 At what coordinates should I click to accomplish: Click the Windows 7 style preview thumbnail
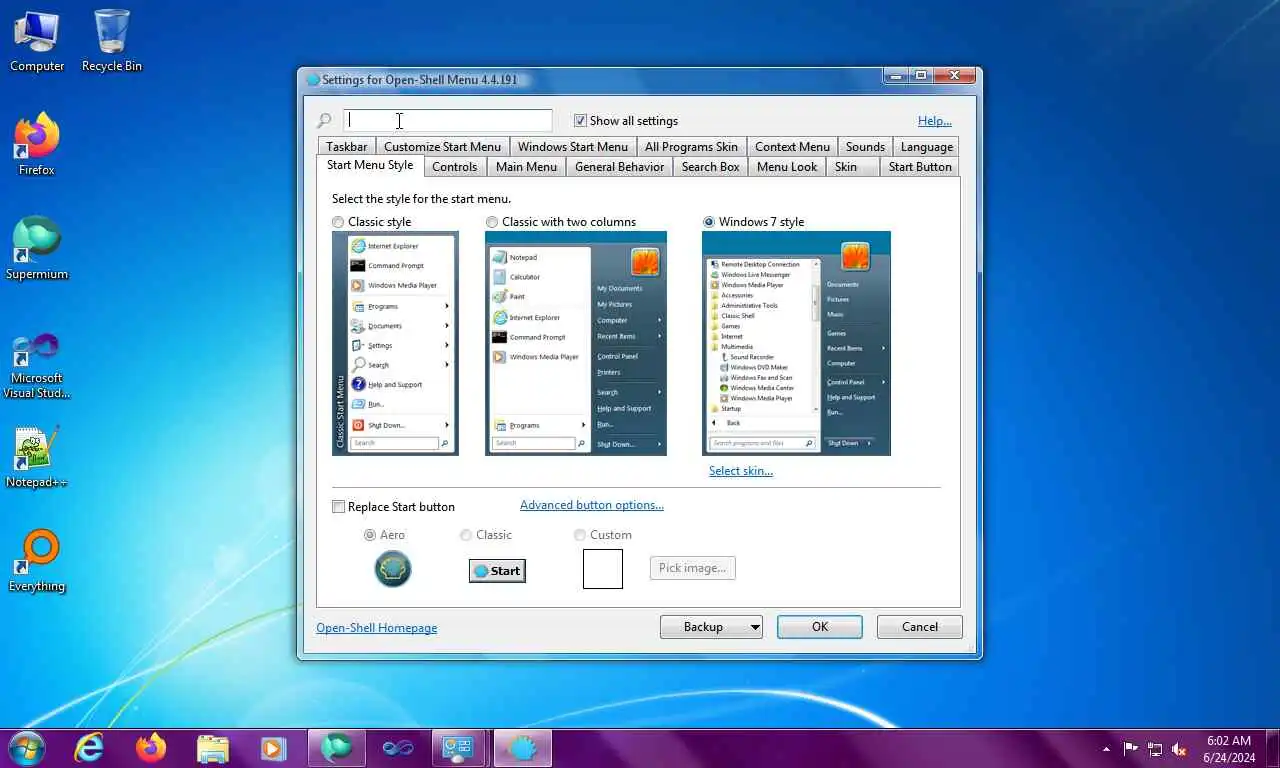[796, 343]
